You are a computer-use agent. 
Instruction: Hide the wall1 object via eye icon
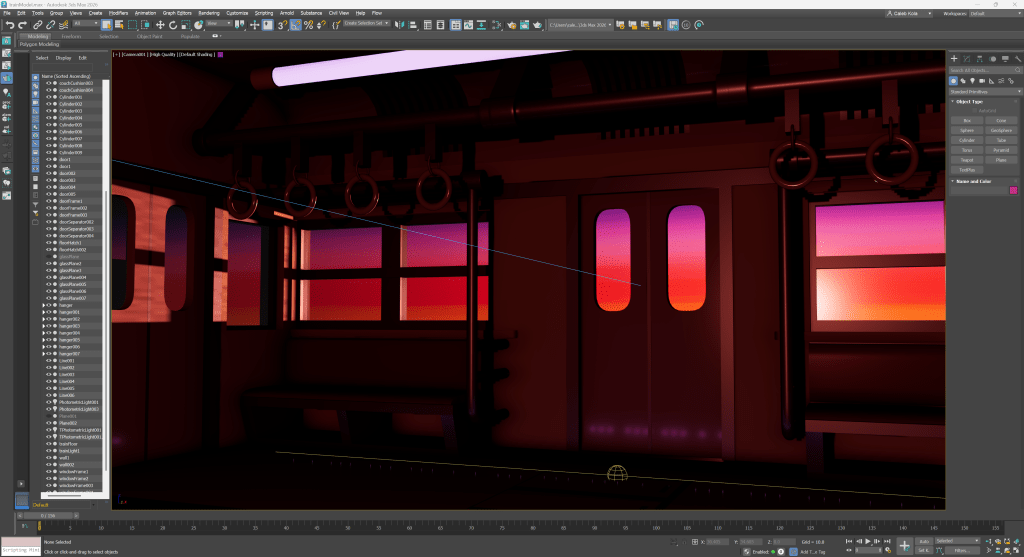(x=48, y=457)
